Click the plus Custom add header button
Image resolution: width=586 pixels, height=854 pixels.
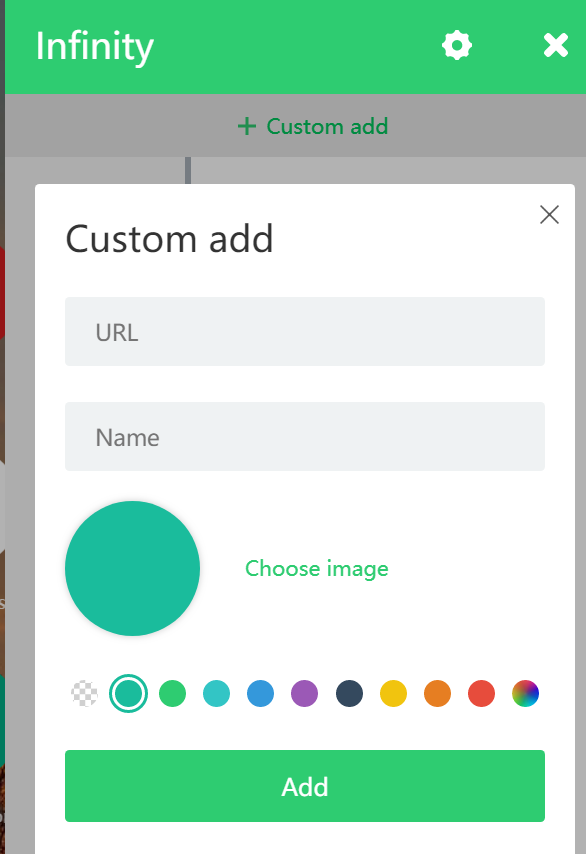[x=313, y=126]
